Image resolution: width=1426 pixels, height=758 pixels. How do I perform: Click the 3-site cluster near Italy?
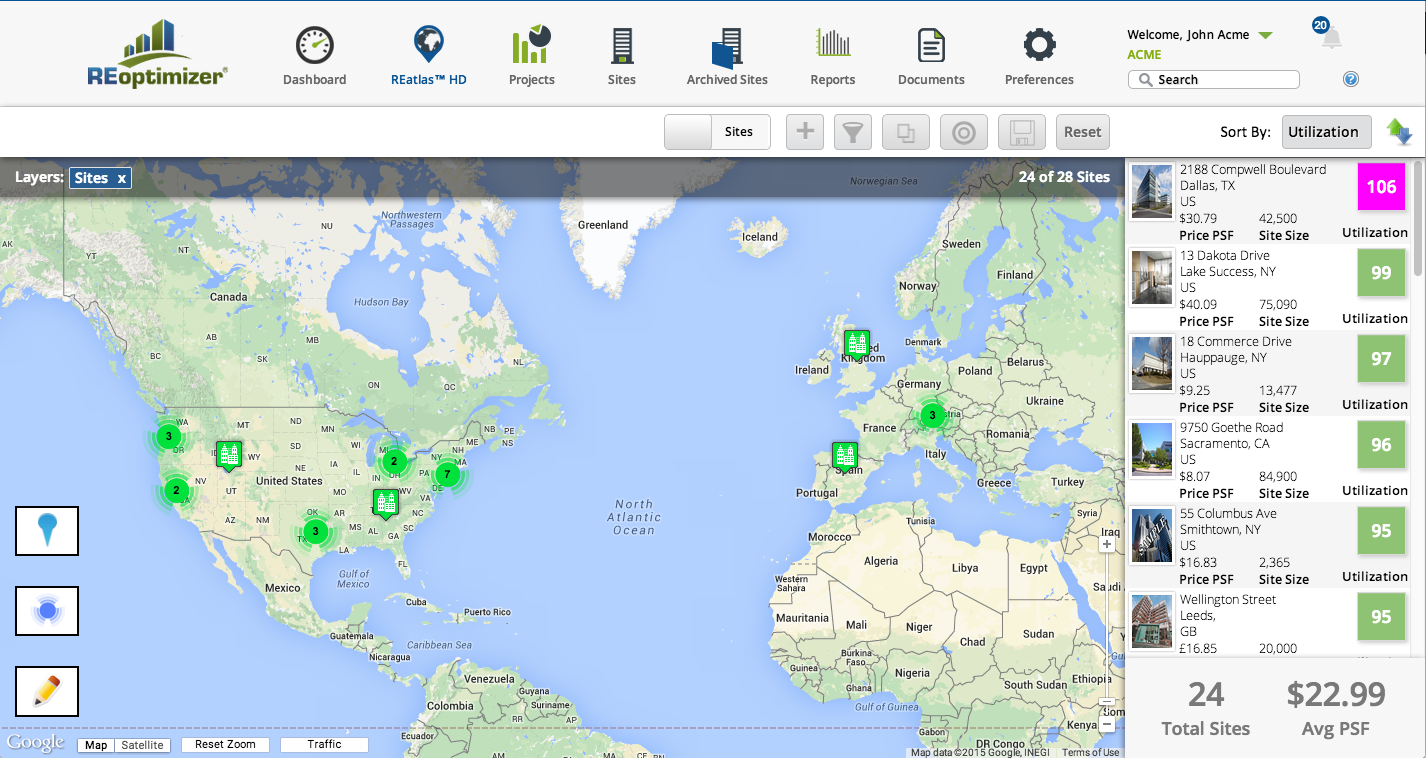932,415
